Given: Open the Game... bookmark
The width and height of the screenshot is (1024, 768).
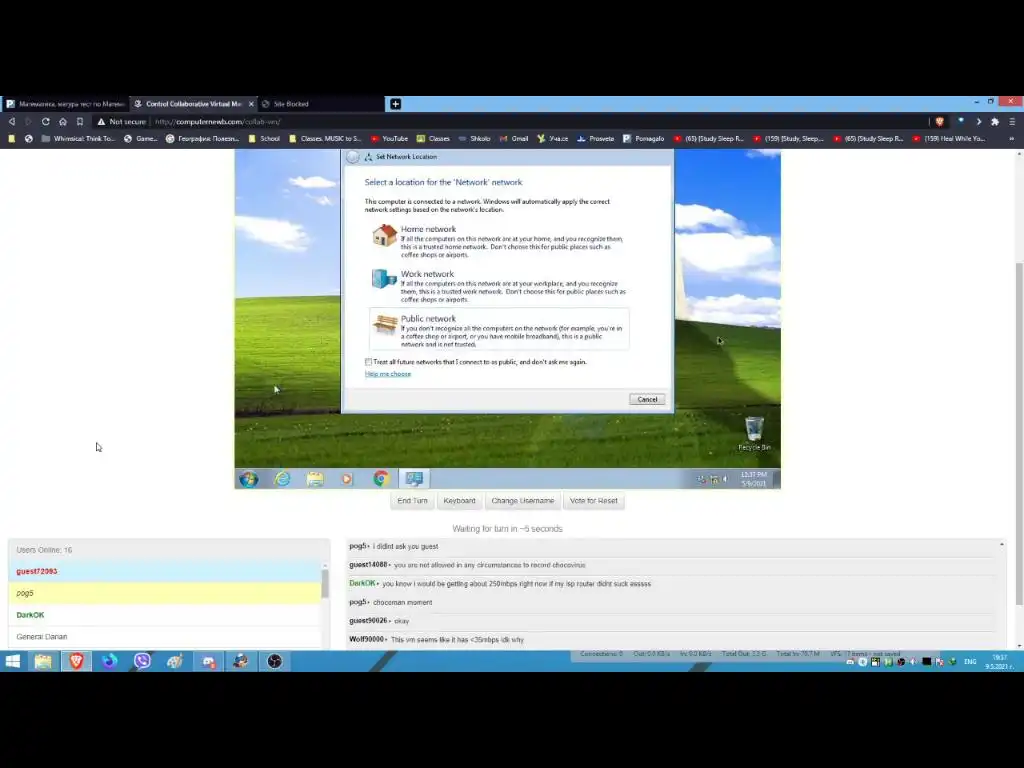Looking at the screenshot, I should (140, 138).
